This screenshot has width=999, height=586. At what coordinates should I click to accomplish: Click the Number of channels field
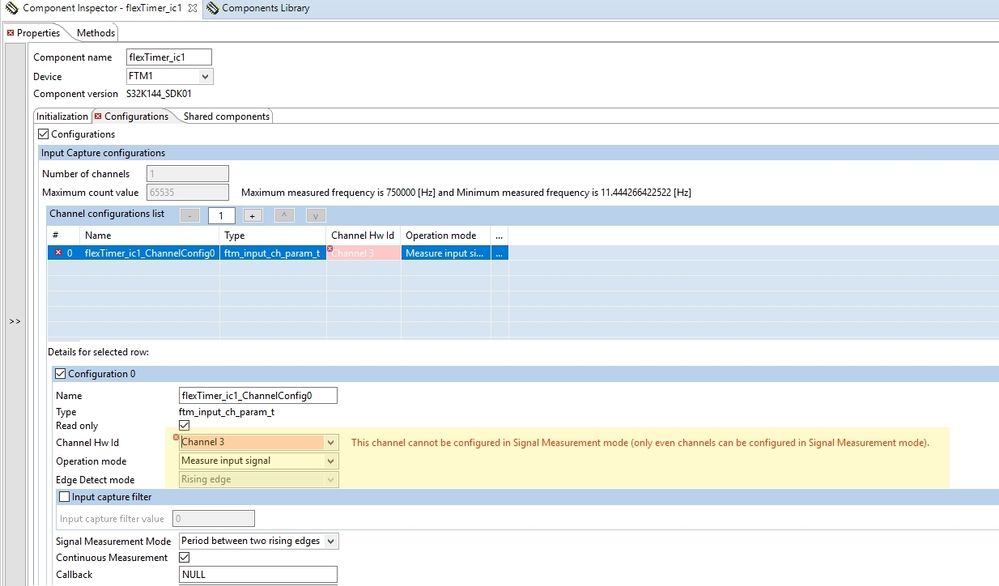point(187,174)
